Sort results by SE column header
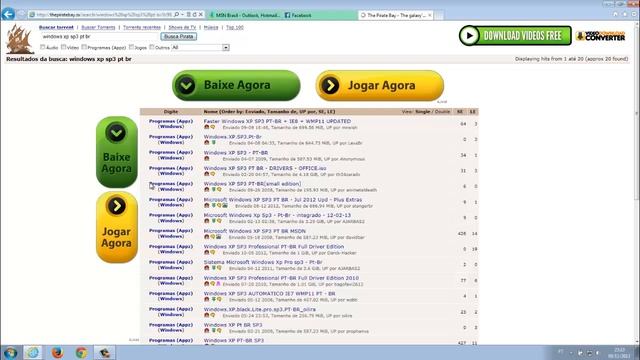This screenshot has width=640, height=360. [460, 111]
